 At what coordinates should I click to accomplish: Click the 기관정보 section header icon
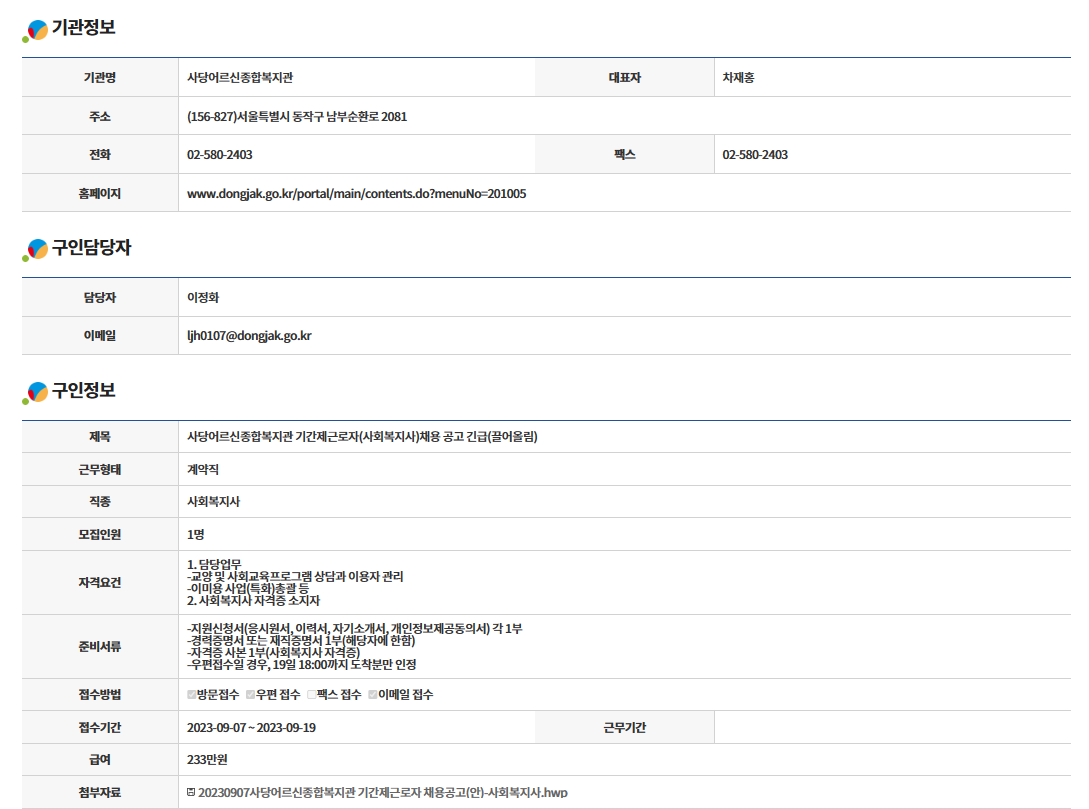point(36,31)
